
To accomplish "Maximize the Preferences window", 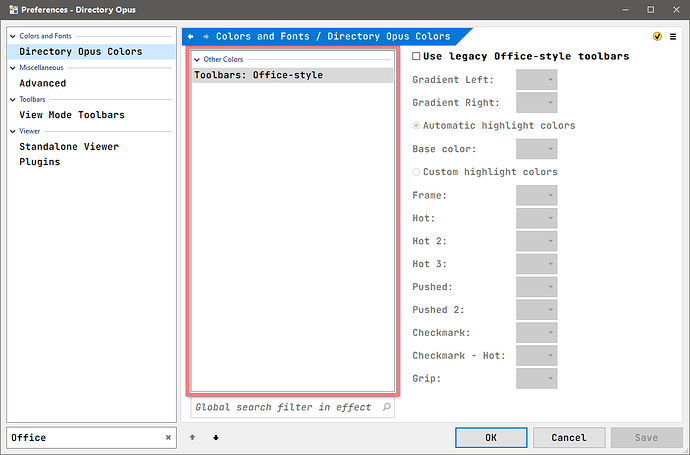I will [x=650, y=10].
